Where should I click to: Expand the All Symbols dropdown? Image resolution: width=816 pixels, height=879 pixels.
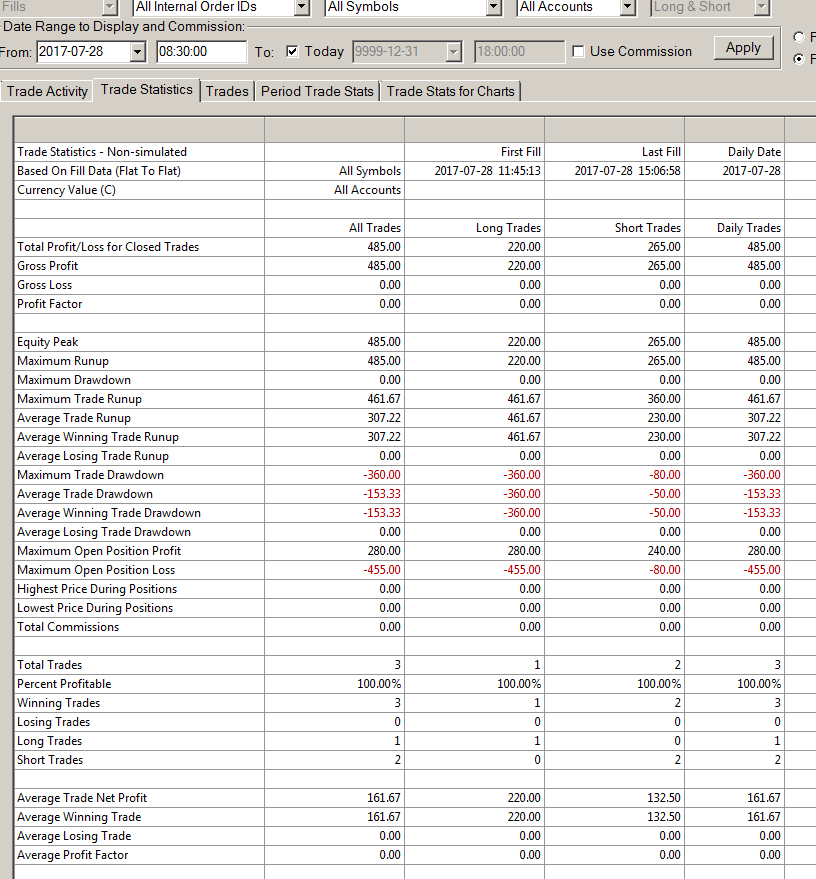pos(493,7)
